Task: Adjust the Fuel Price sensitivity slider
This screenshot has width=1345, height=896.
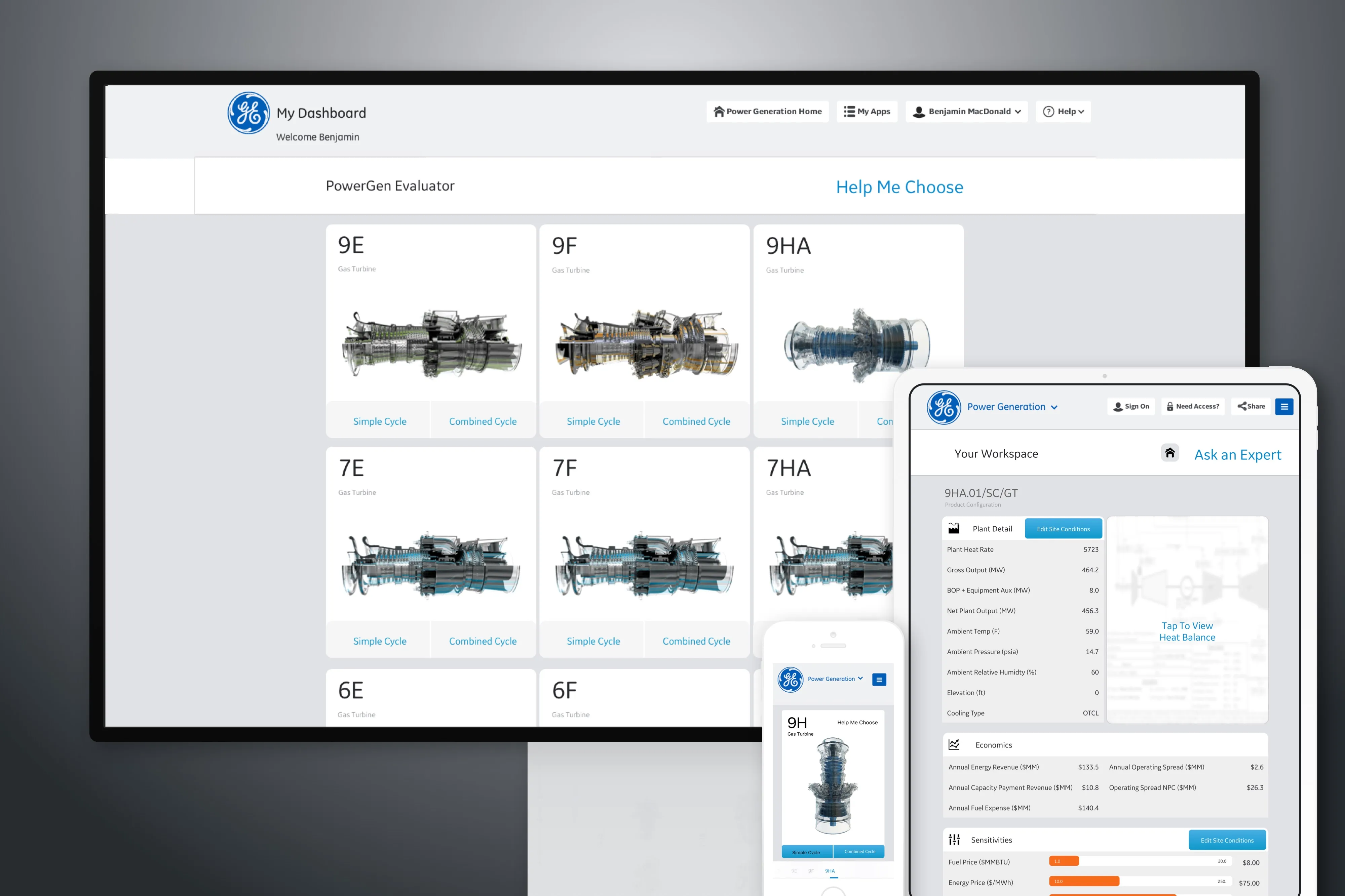Action: point(1141,861)
